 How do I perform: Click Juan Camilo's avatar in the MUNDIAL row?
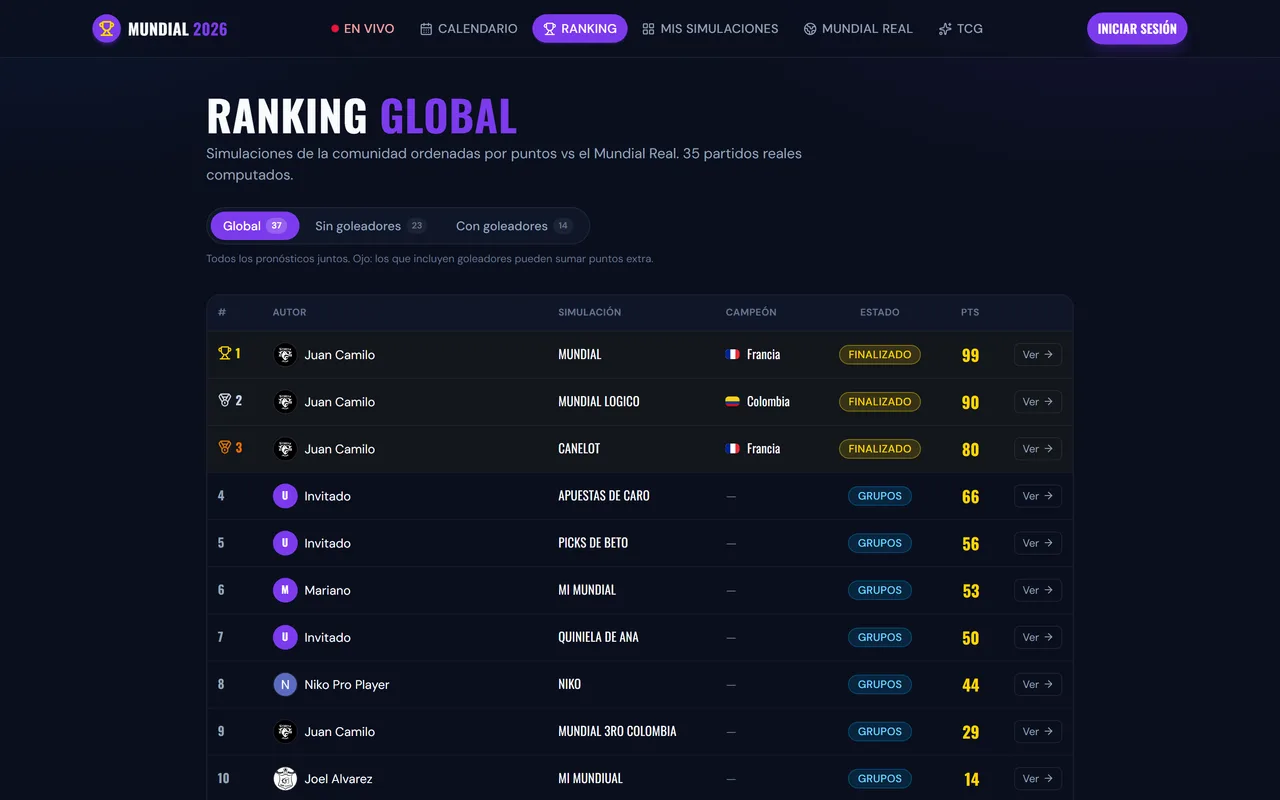285,355
